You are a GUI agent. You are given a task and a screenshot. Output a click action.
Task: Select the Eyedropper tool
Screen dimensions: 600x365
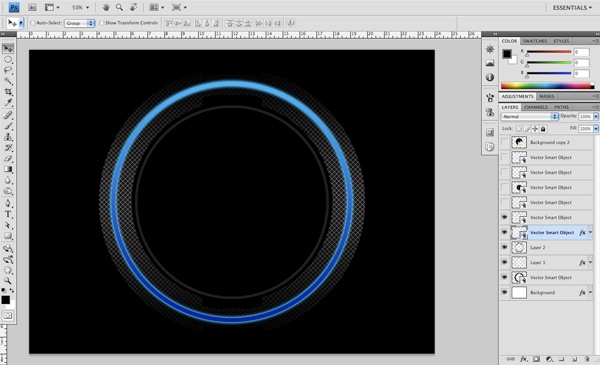(8, 103)
